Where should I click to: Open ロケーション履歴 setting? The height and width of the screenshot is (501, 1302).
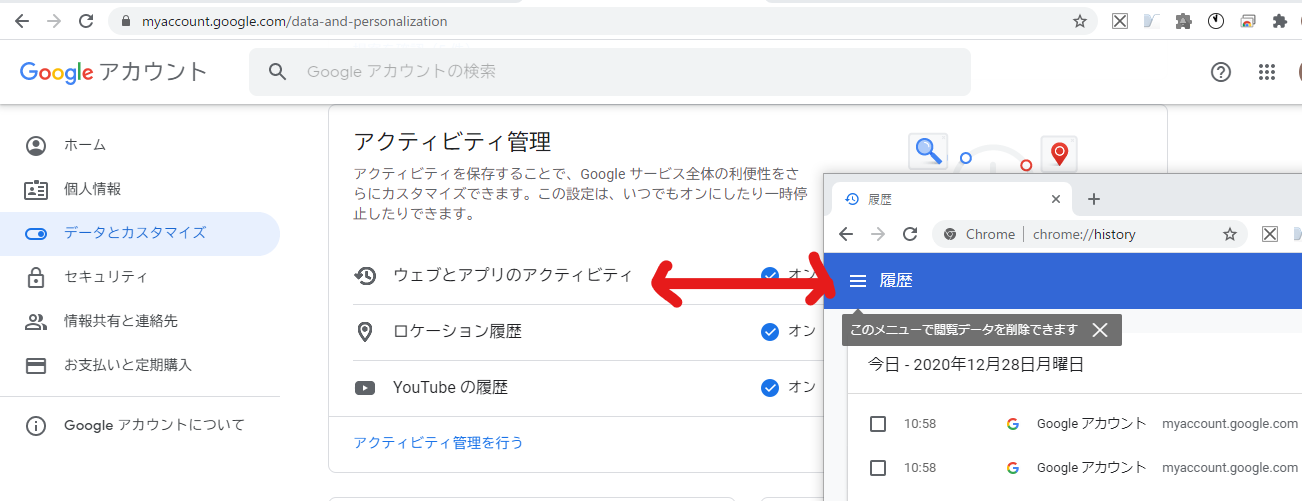click(457, 331)
